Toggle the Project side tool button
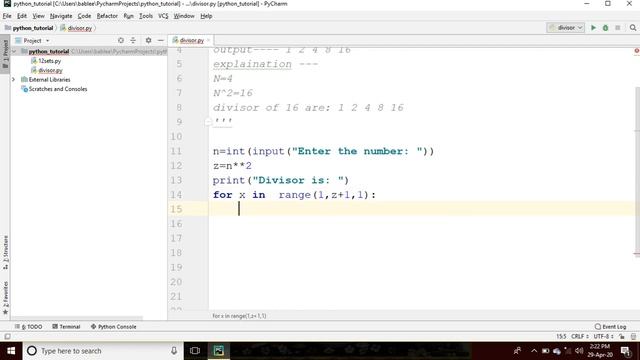640x360 pixels. (5, 53)
